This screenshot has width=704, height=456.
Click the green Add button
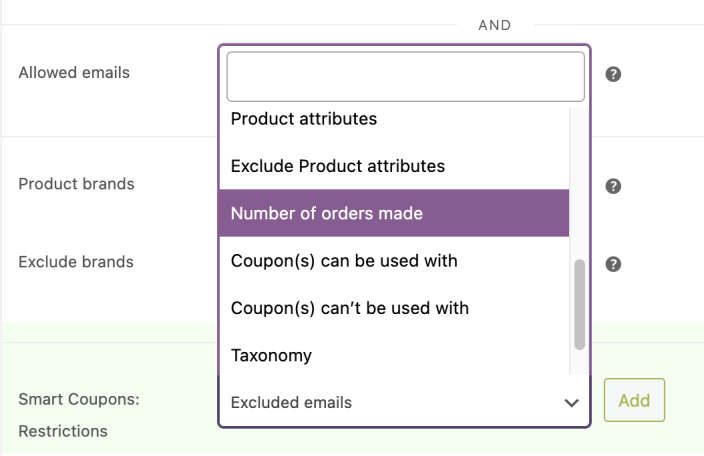634,400
